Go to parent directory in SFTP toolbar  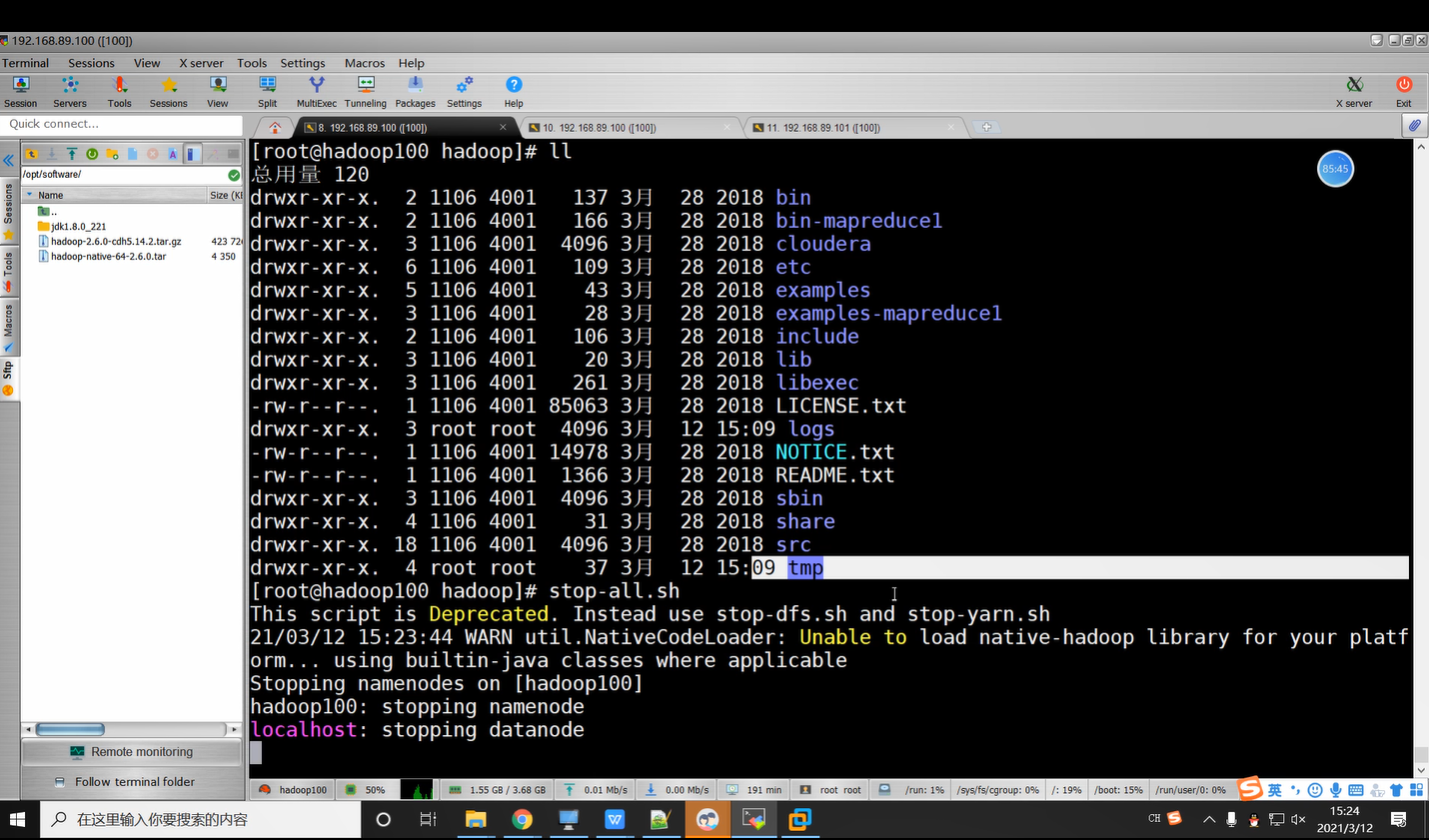pos(32,154)
